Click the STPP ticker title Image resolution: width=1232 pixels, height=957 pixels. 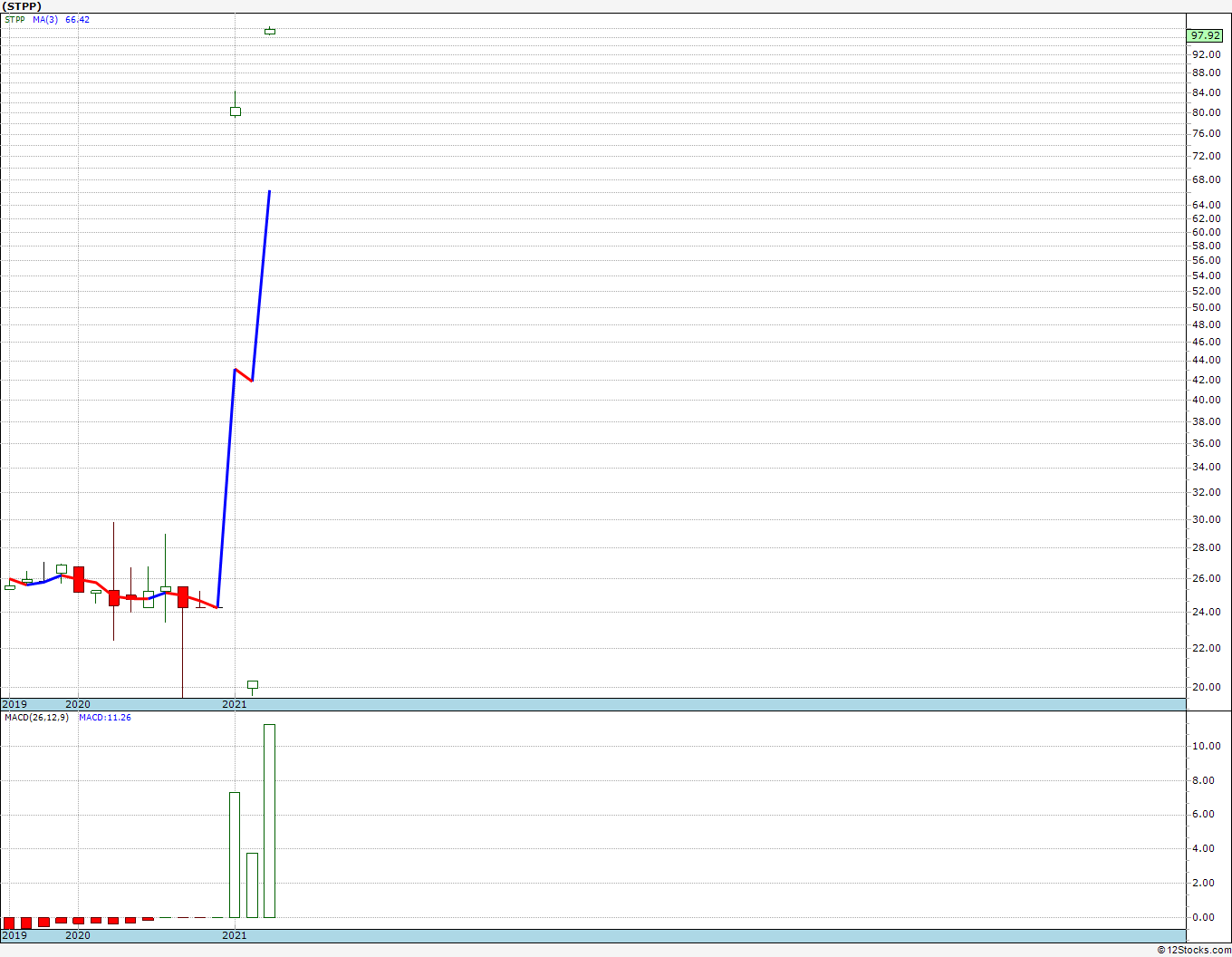tap(21, 5)
